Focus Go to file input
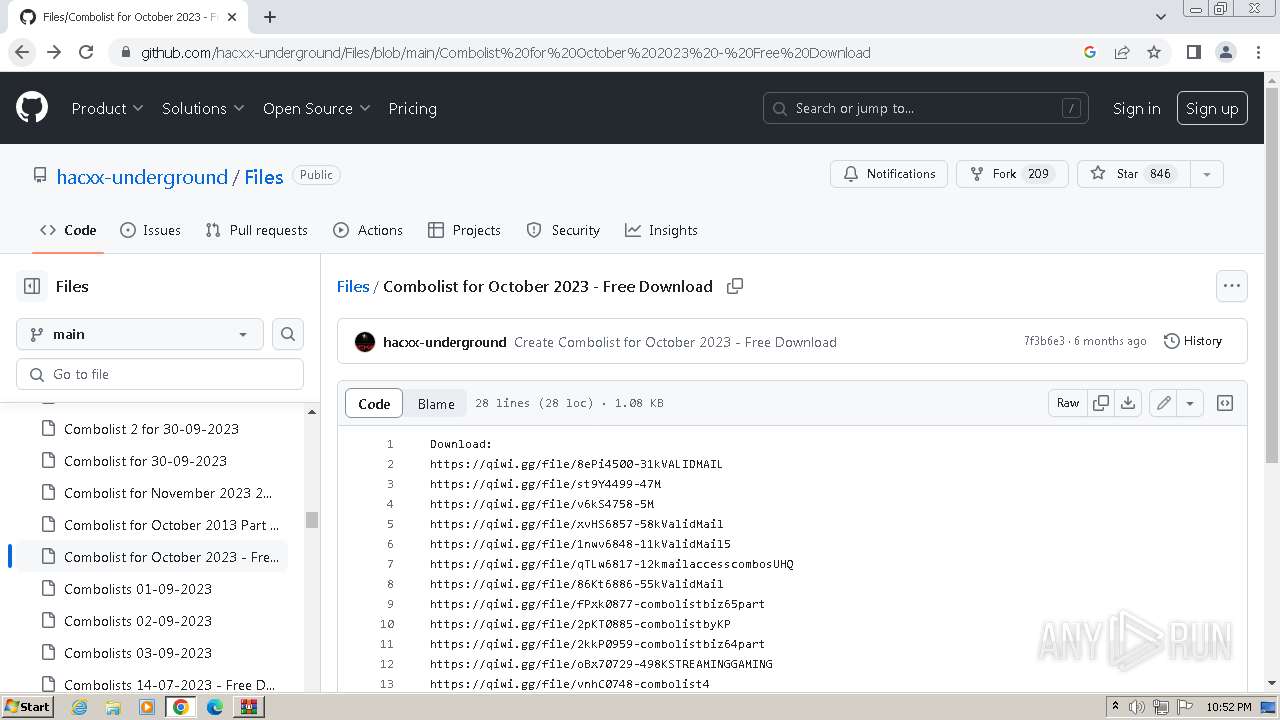The height and width of the screenshot is (720, 1280). (160, 374)
